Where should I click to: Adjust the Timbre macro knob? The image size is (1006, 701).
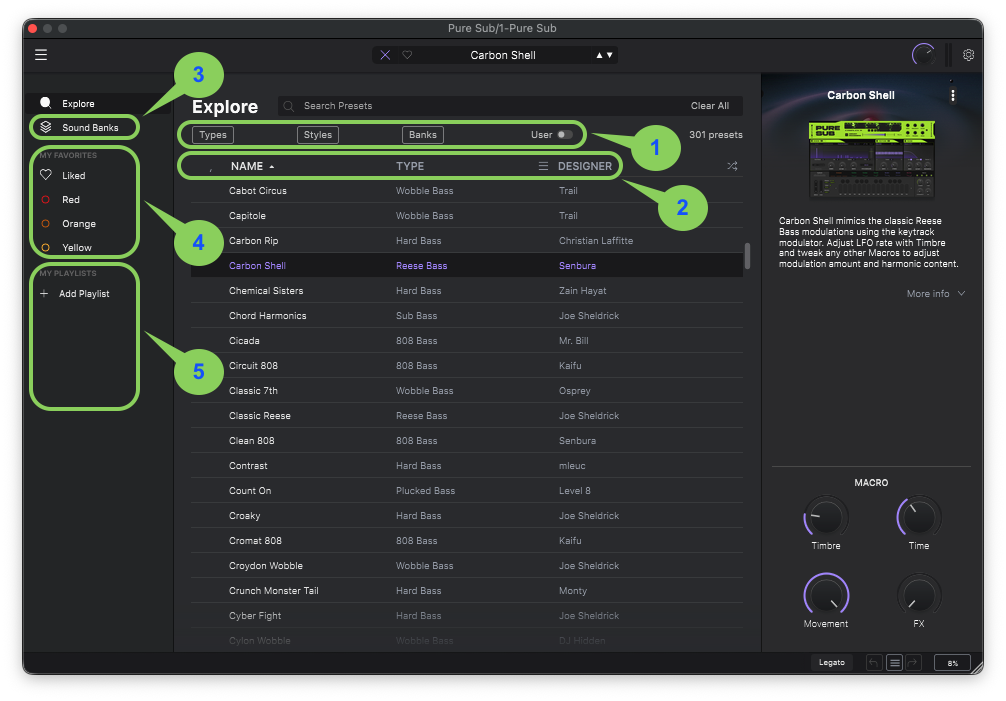click(x=826, y=517)
